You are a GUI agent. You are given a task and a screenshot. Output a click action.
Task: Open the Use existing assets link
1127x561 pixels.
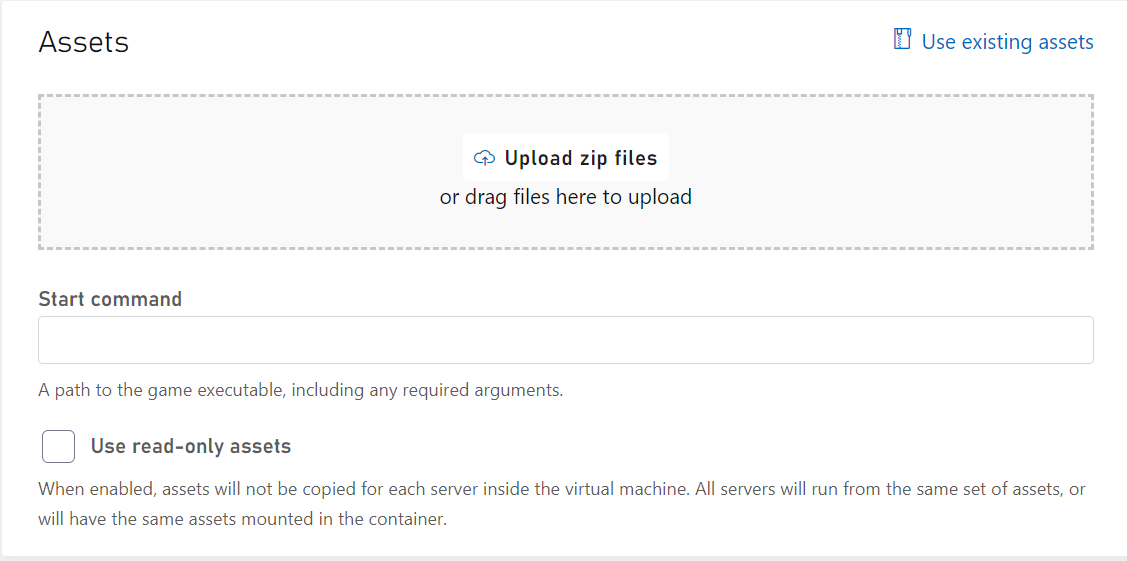[x=993, y=41]
